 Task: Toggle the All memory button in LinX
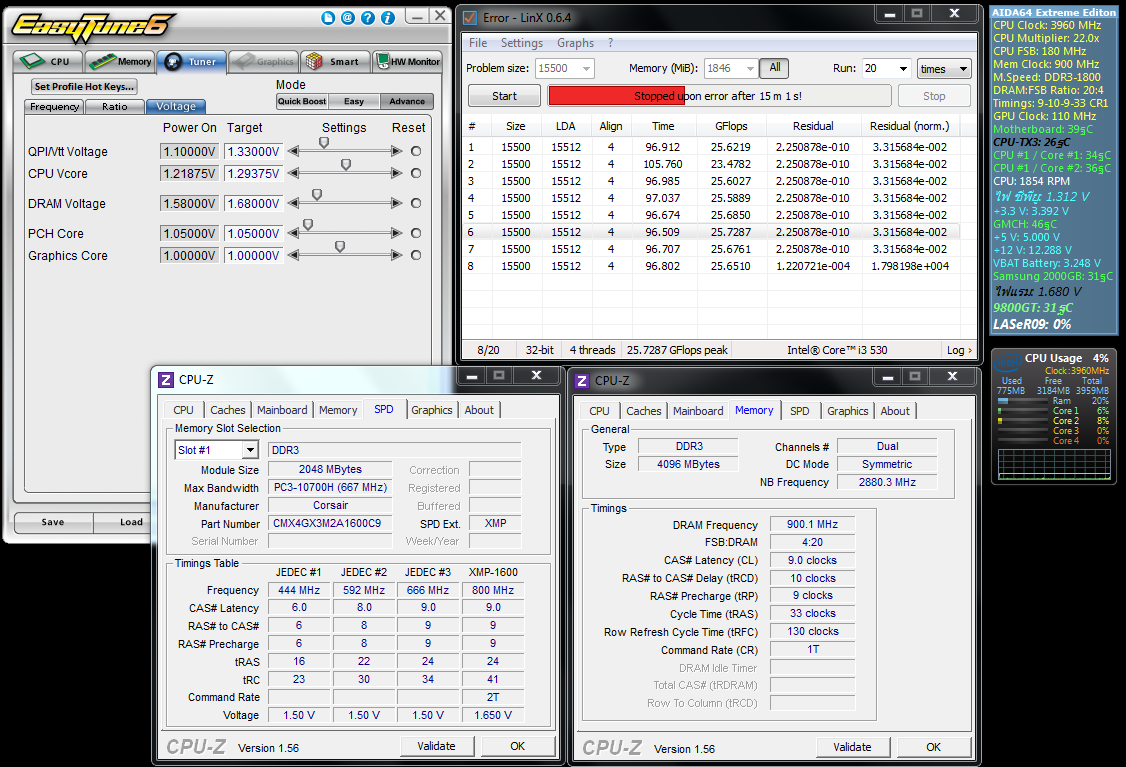tap(774, 68)
